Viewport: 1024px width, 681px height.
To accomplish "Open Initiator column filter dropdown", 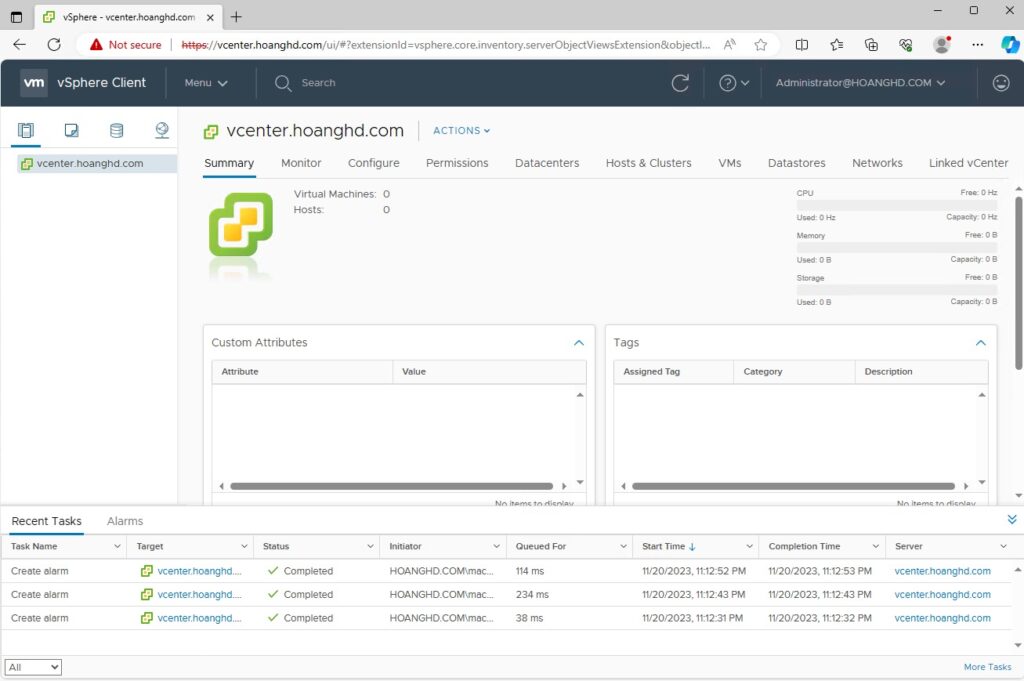I will pos(496,546).
